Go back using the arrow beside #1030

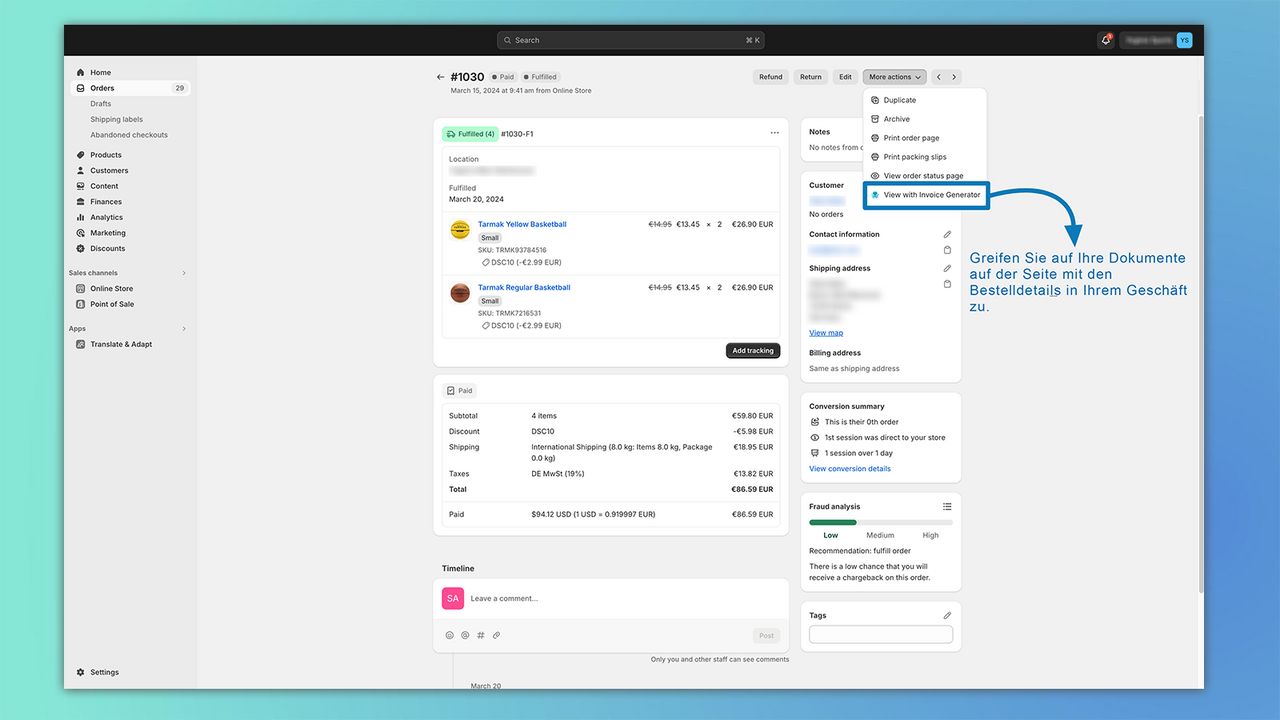tap(441, 77)
